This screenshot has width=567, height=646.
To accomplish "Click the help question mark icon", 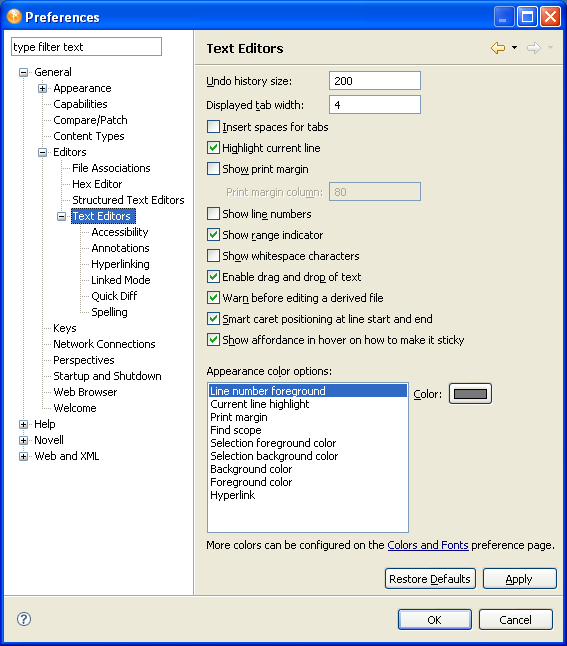I will pyautogui.click(x=24, y=619).
